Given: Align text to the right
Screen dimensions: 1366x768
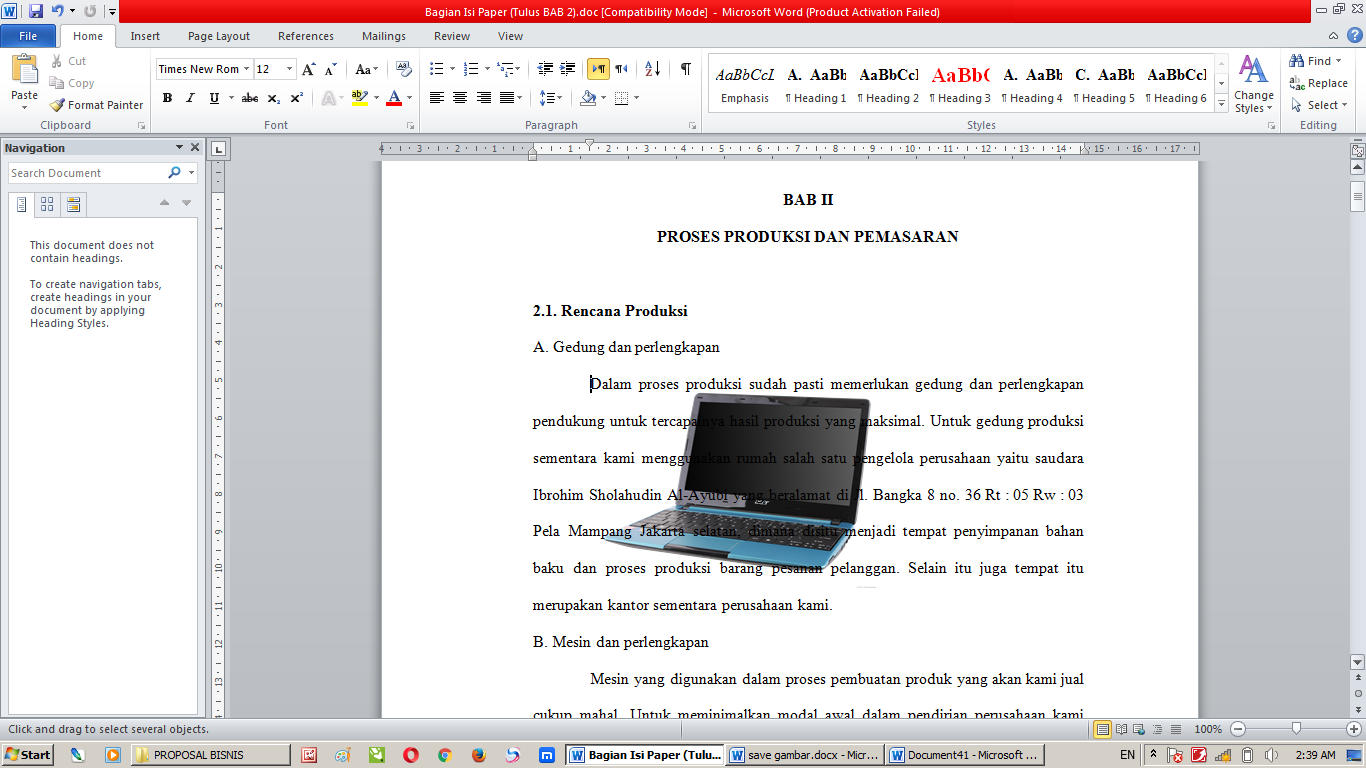Looking at the screenshot, I should 484,98.
